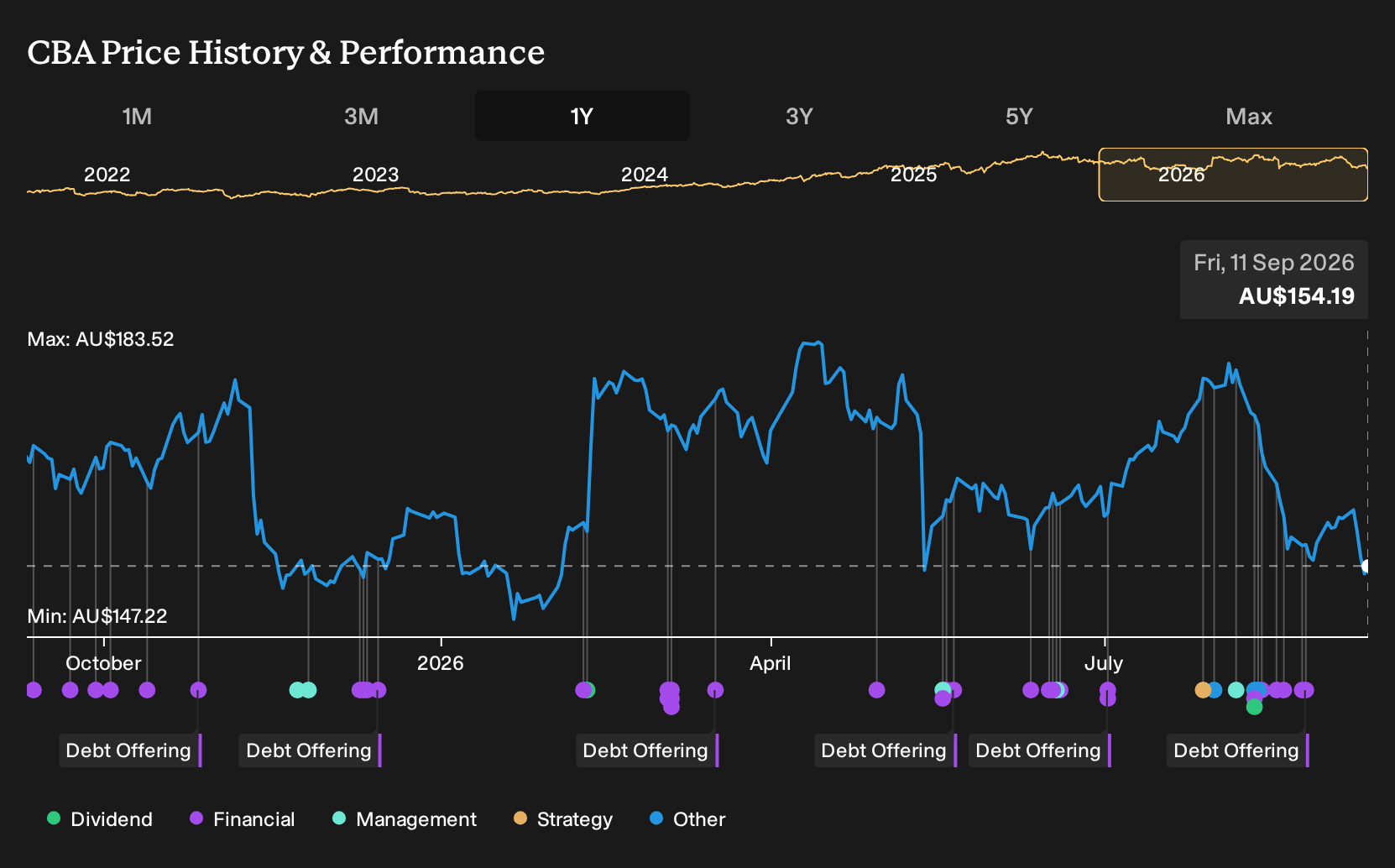Switch to the 3Y time range

[799, 116]
